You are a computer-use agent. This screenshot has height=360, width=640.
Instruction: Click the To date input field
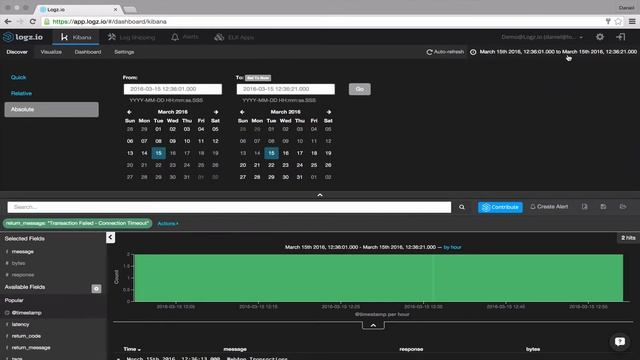coord(286,89)
